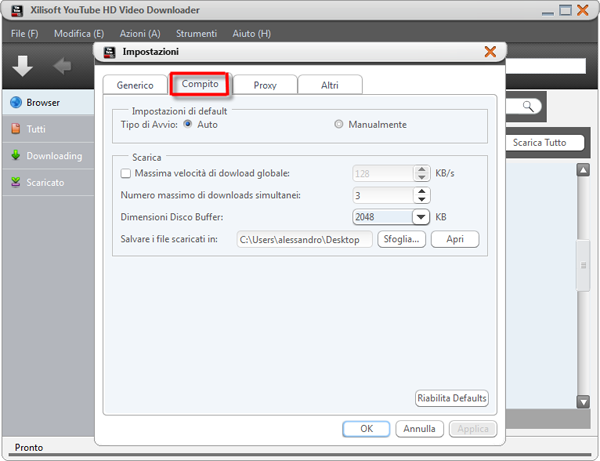This screenshot has height=461, width=600.
Task: Decrease max simultaneous downloads count
Action: point(422,199)
